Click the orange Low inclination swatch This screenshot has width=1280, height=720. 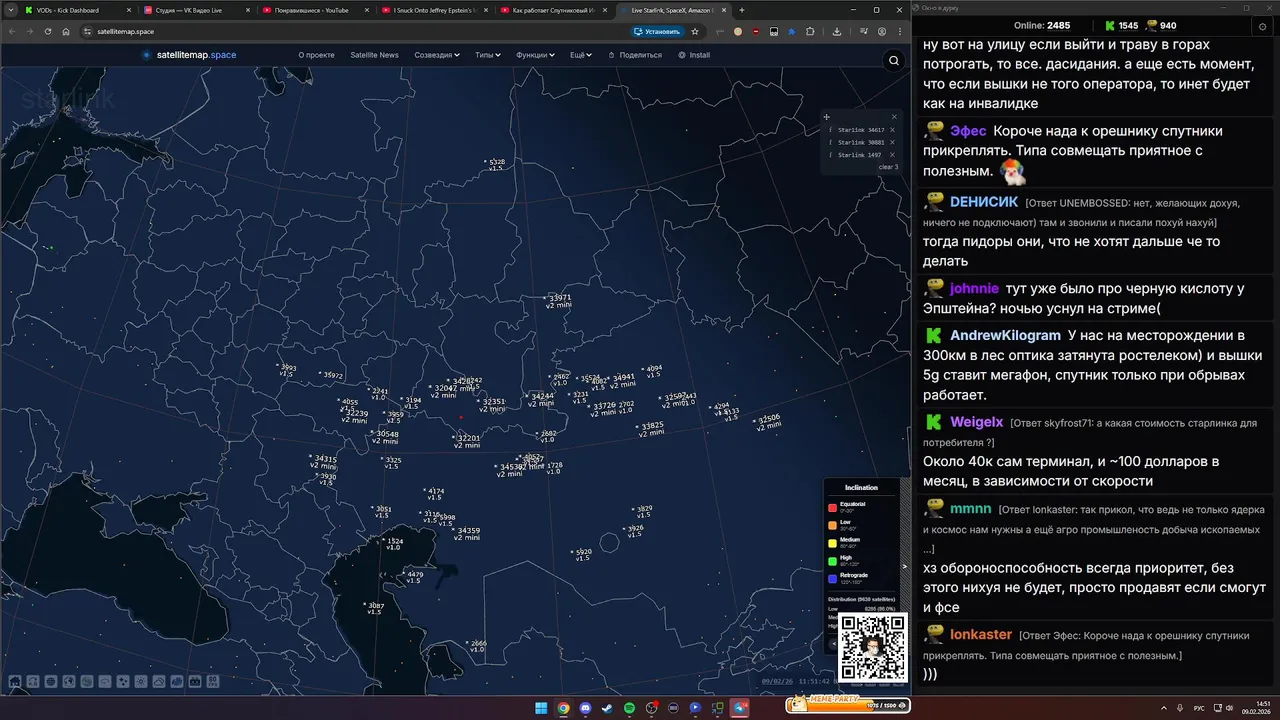832,525
